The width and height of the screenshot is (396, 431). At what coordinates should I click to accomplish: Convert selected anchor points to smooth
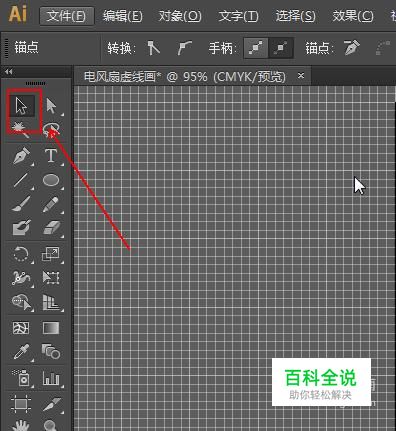coord(185,48)
